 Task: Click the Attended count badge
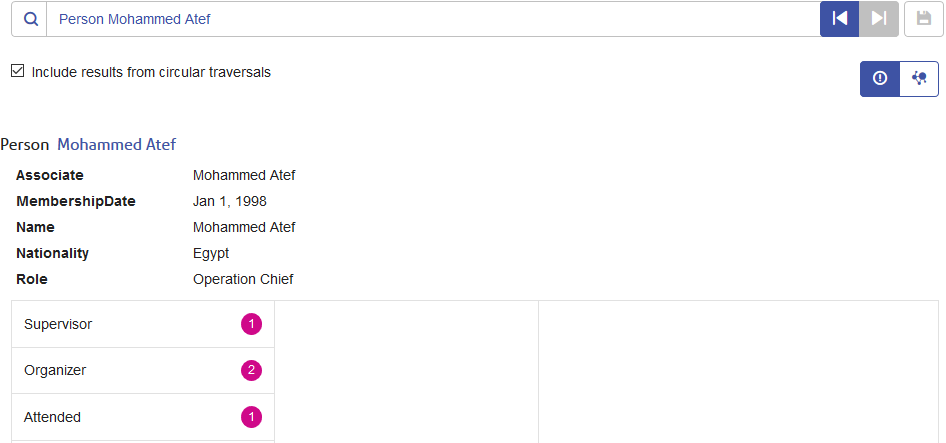252,417
